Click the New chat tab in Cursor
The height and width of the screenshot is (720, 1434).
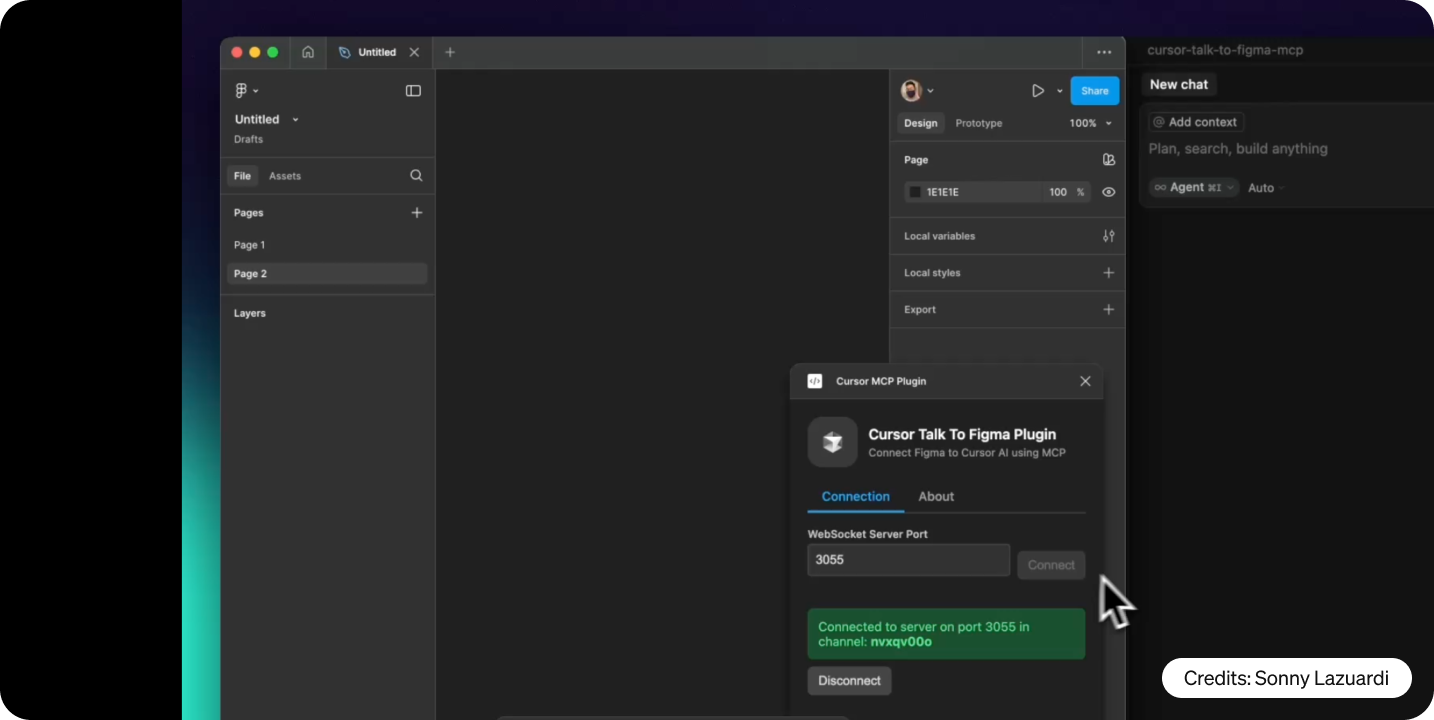click(x=1178, y=85)
